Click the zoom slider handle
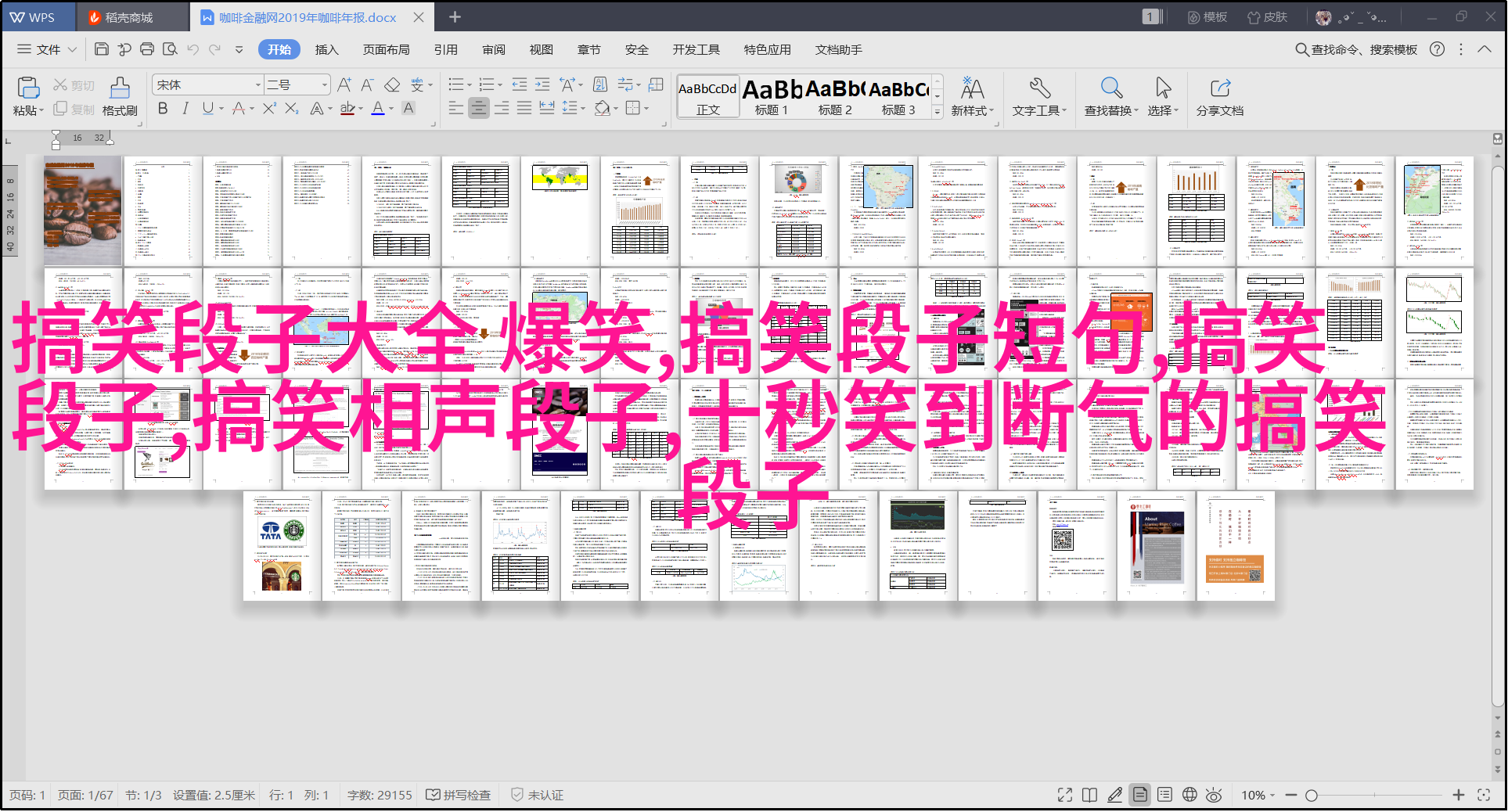 click(1312, 795)
